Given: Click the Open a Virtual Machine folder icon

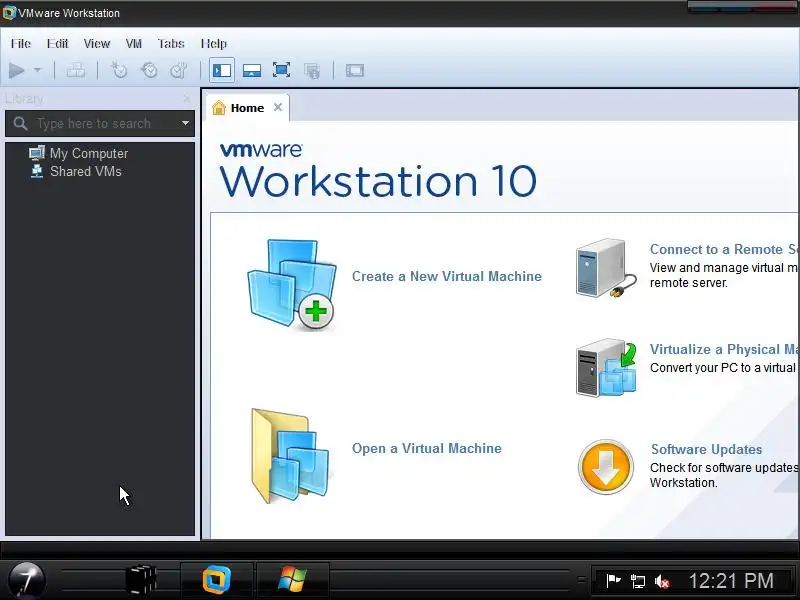Looking at the screenshot, I should tap(290, 456).
